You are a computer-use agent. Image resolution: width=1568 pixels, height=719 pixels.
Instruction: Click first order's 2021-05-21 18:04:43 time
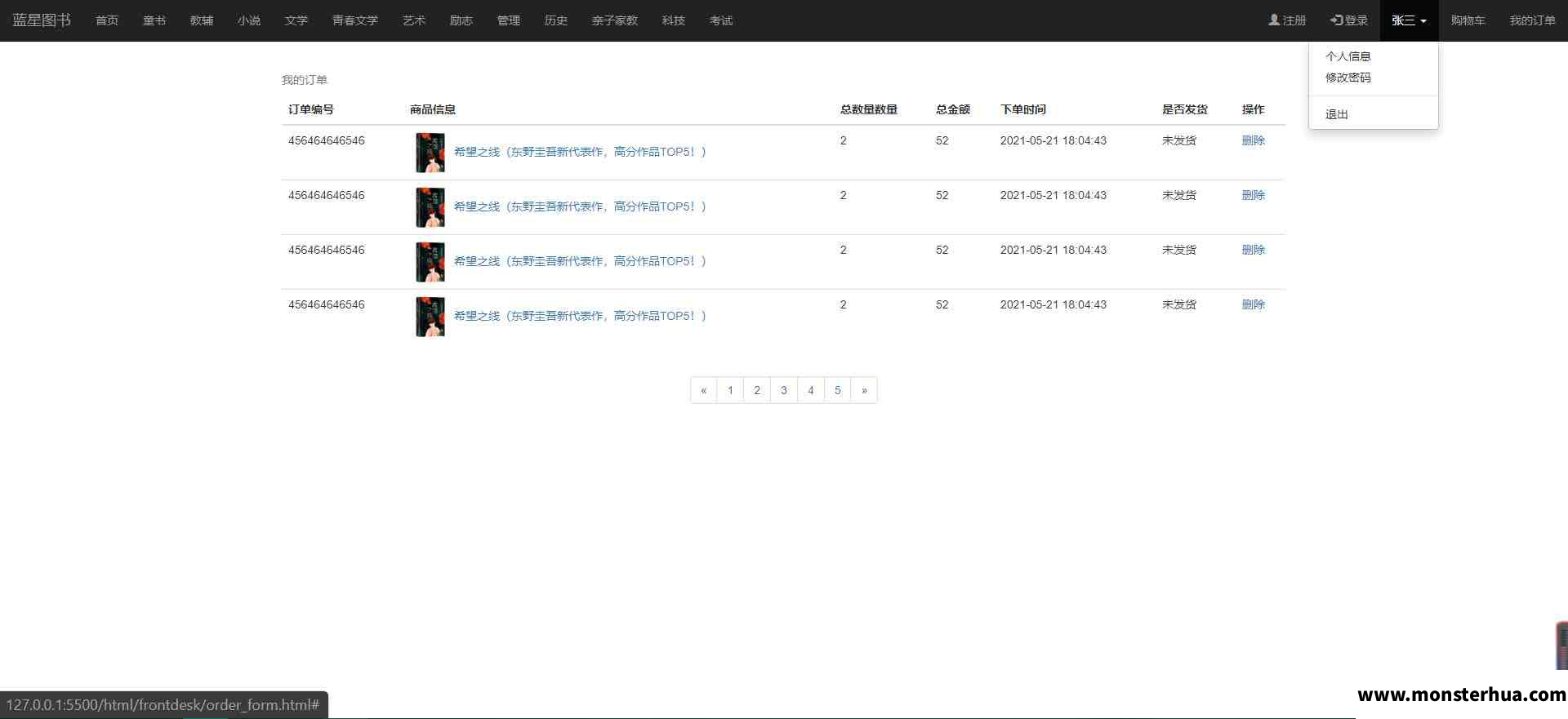click(1053, 140)
